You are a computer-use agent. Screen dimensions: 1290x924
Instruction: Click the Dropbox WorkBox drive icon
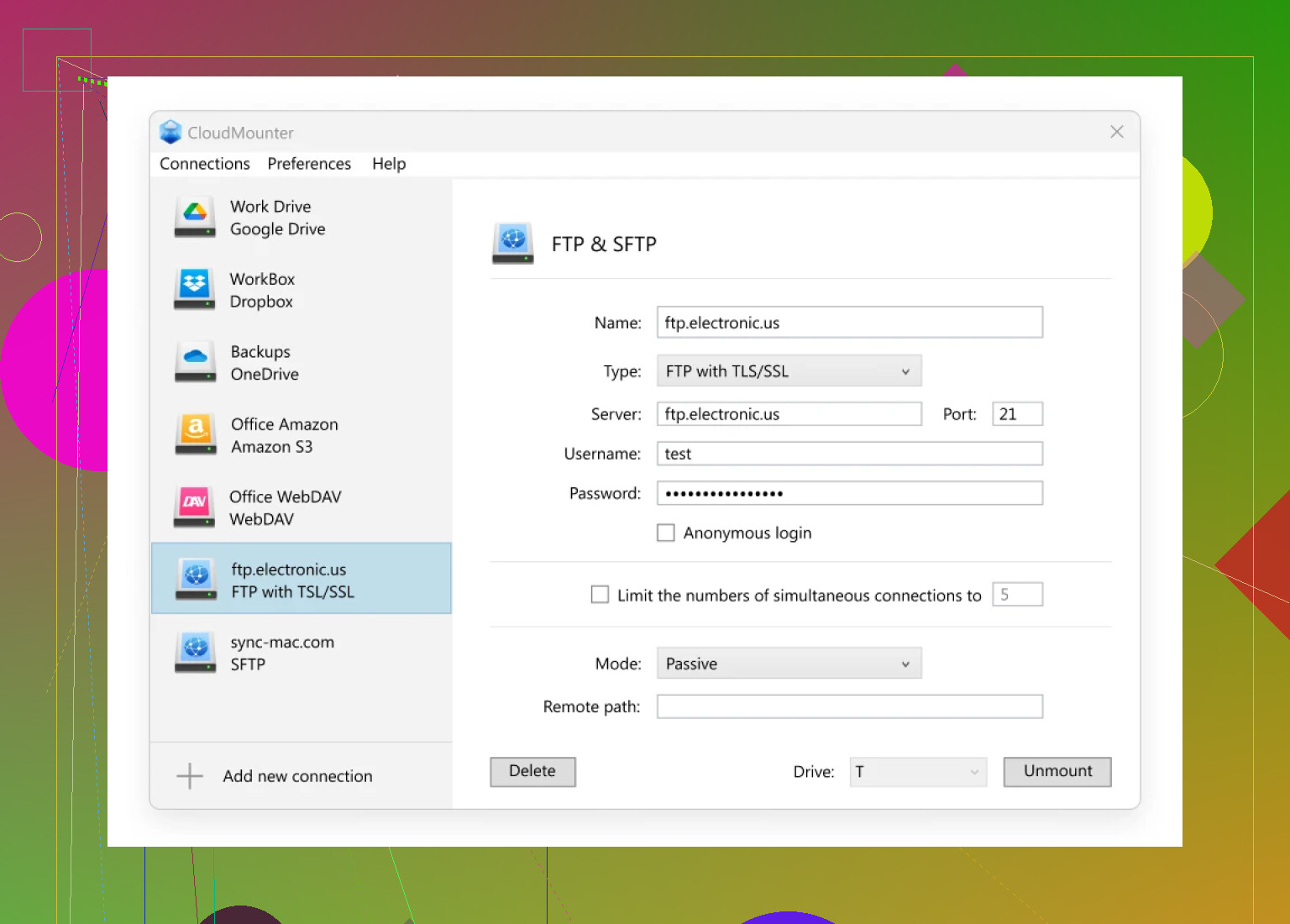click(x=195, y=290)
